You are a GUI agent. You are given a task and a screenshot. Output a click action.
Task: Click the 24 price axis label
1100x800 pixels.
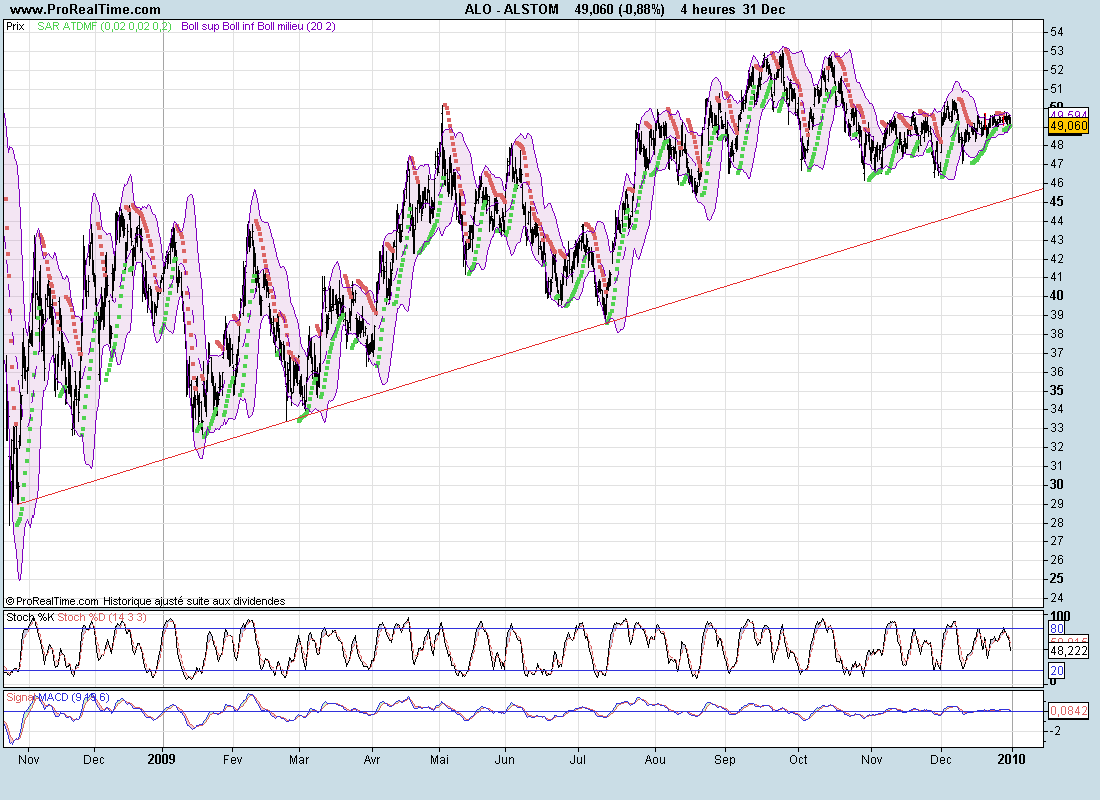1057,598
